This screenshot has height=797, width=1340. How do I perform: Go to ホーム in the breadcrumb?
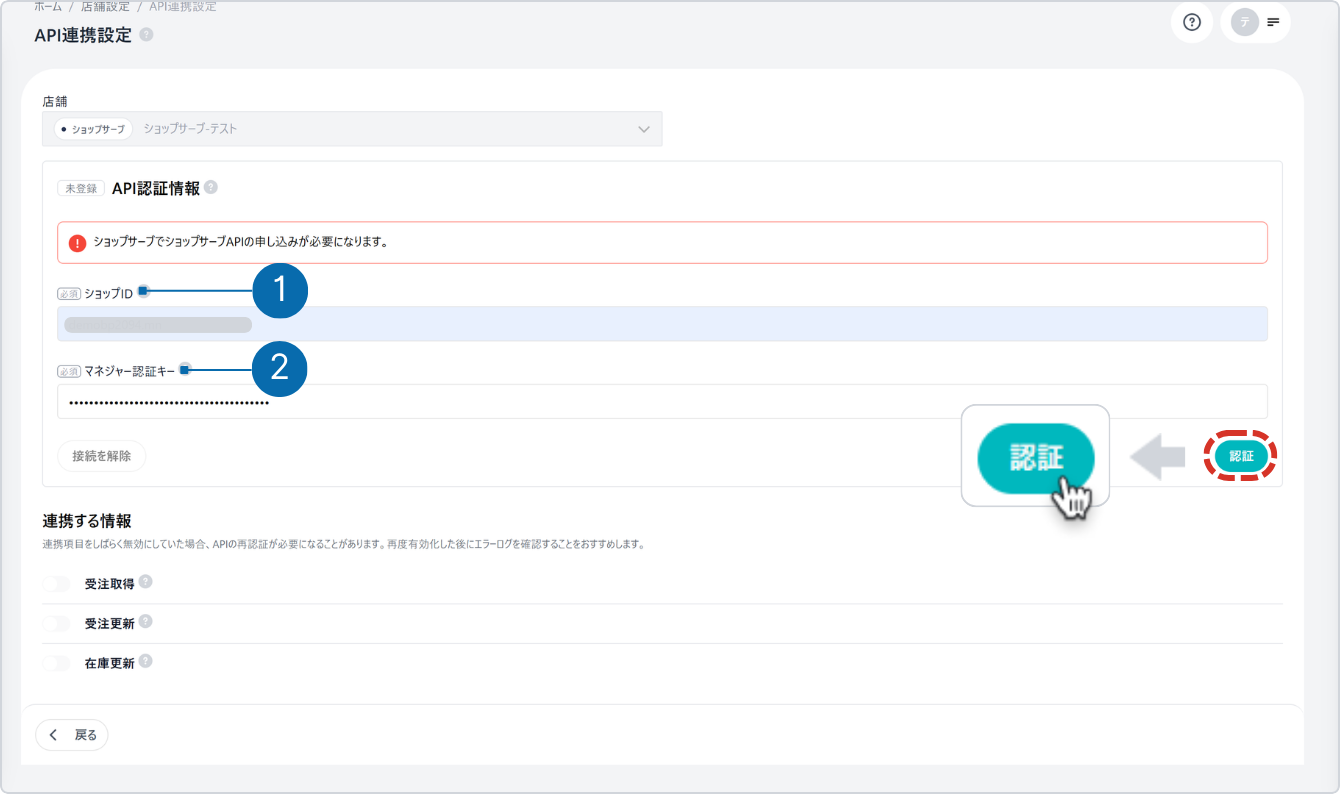(48, 6)
